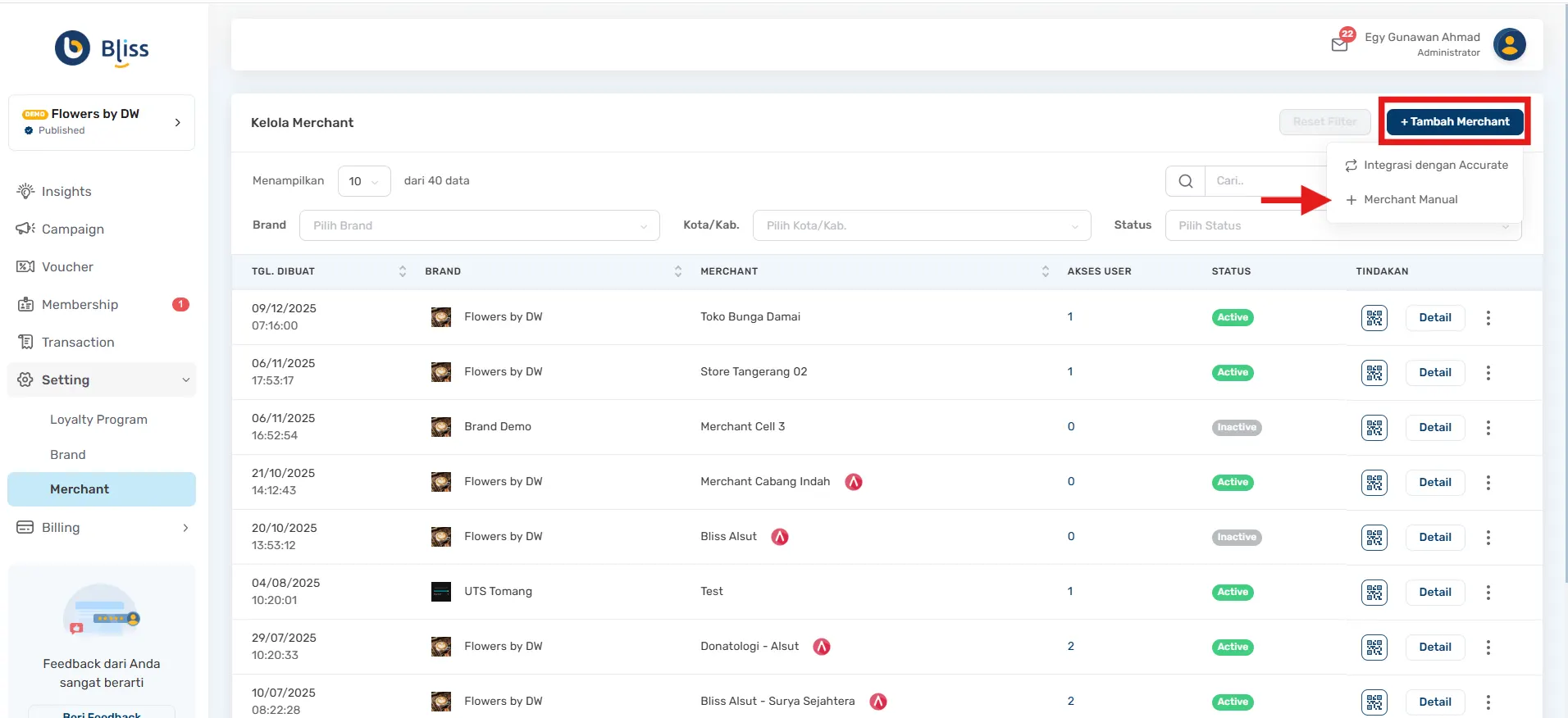The height and width of the screenshot is (718, 1568).
Task: Open Detail for Merchant Cell 3
Action: (1434, 428)
